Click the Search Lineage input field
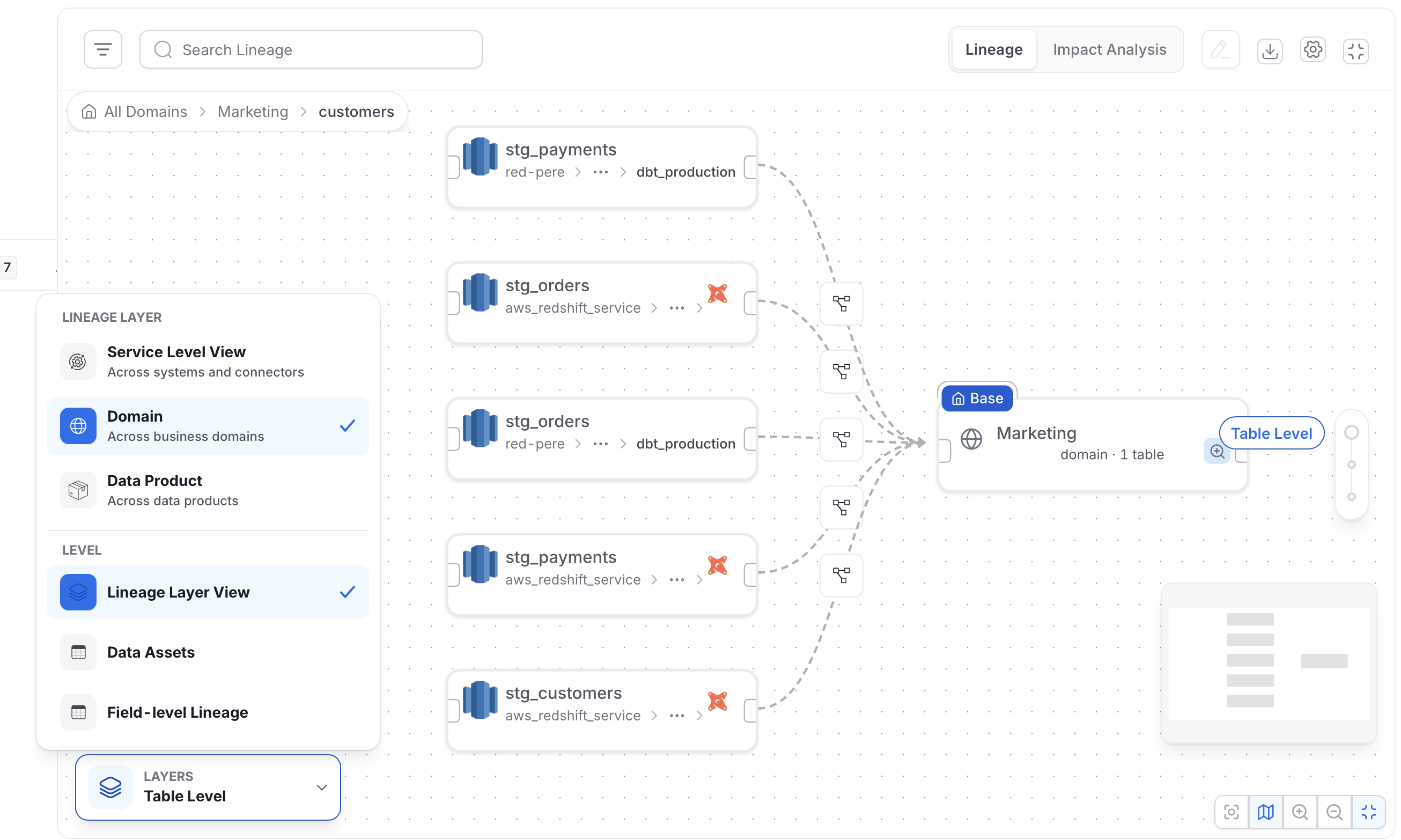 click(311, 50)
